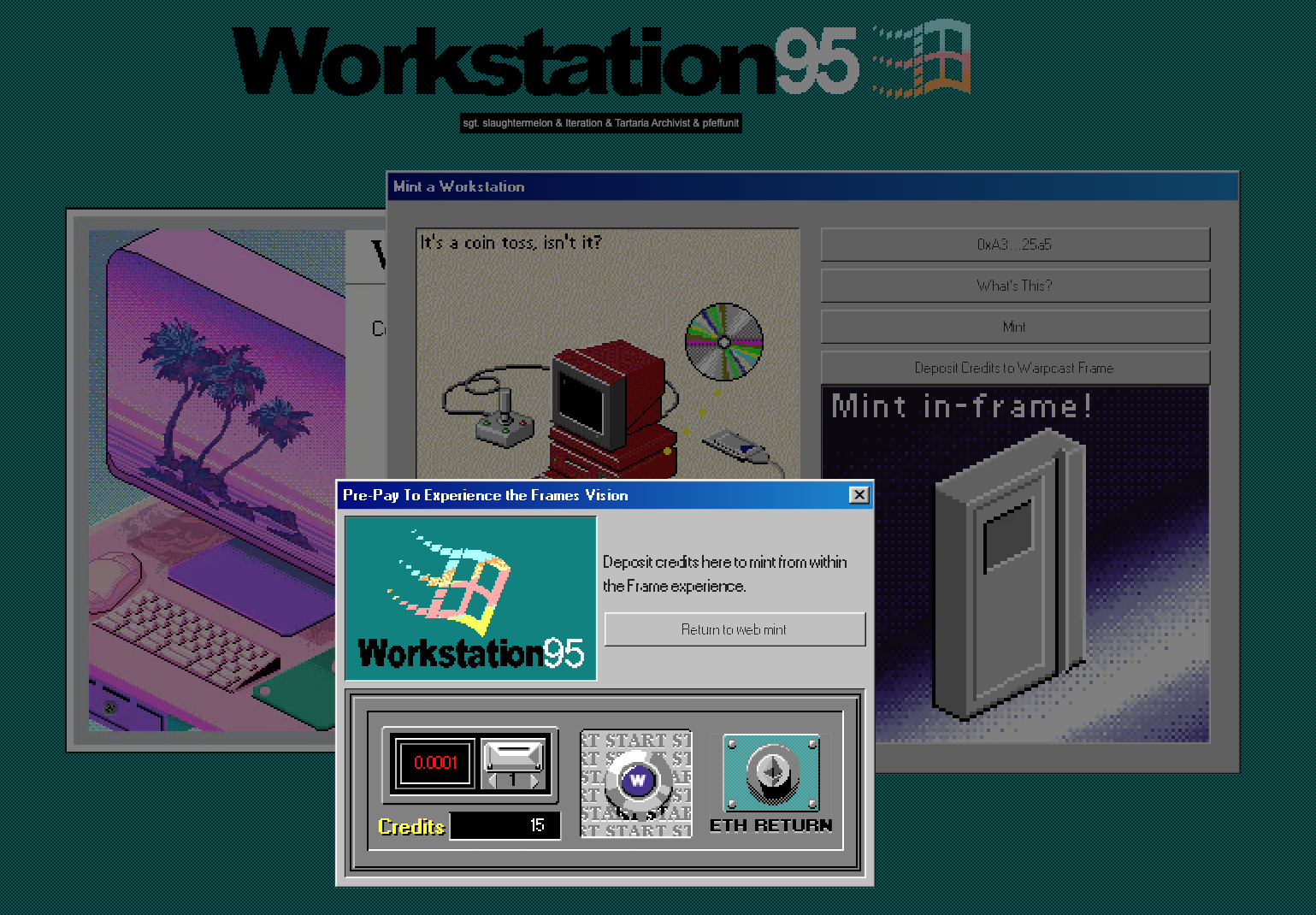1316x915 pixels.
Task: Click the red 0.0001 price display
Action: (x=435, y=763)
